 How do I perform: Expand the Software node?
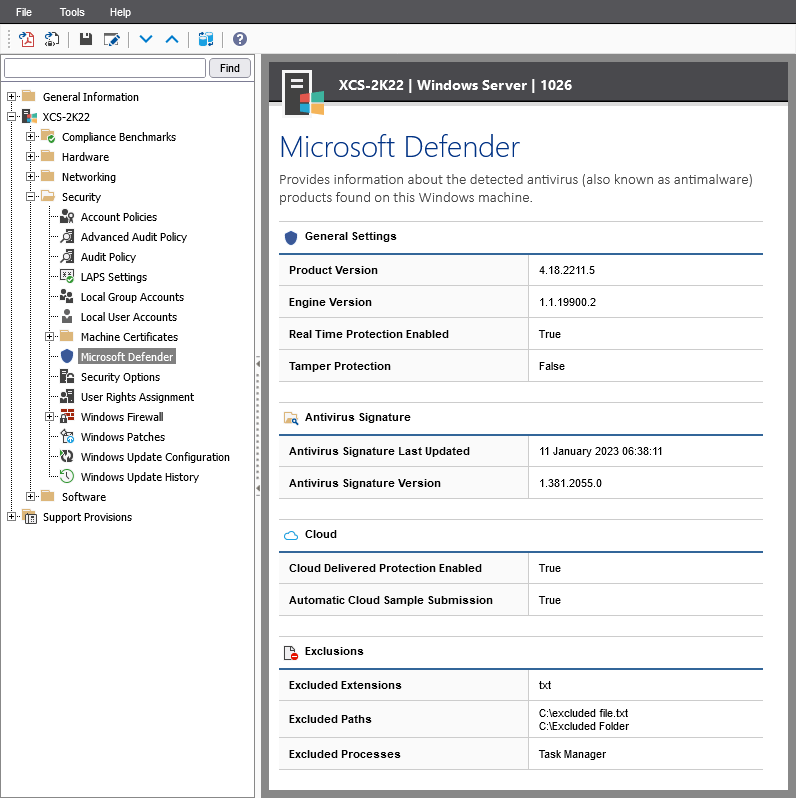(31, 496)
